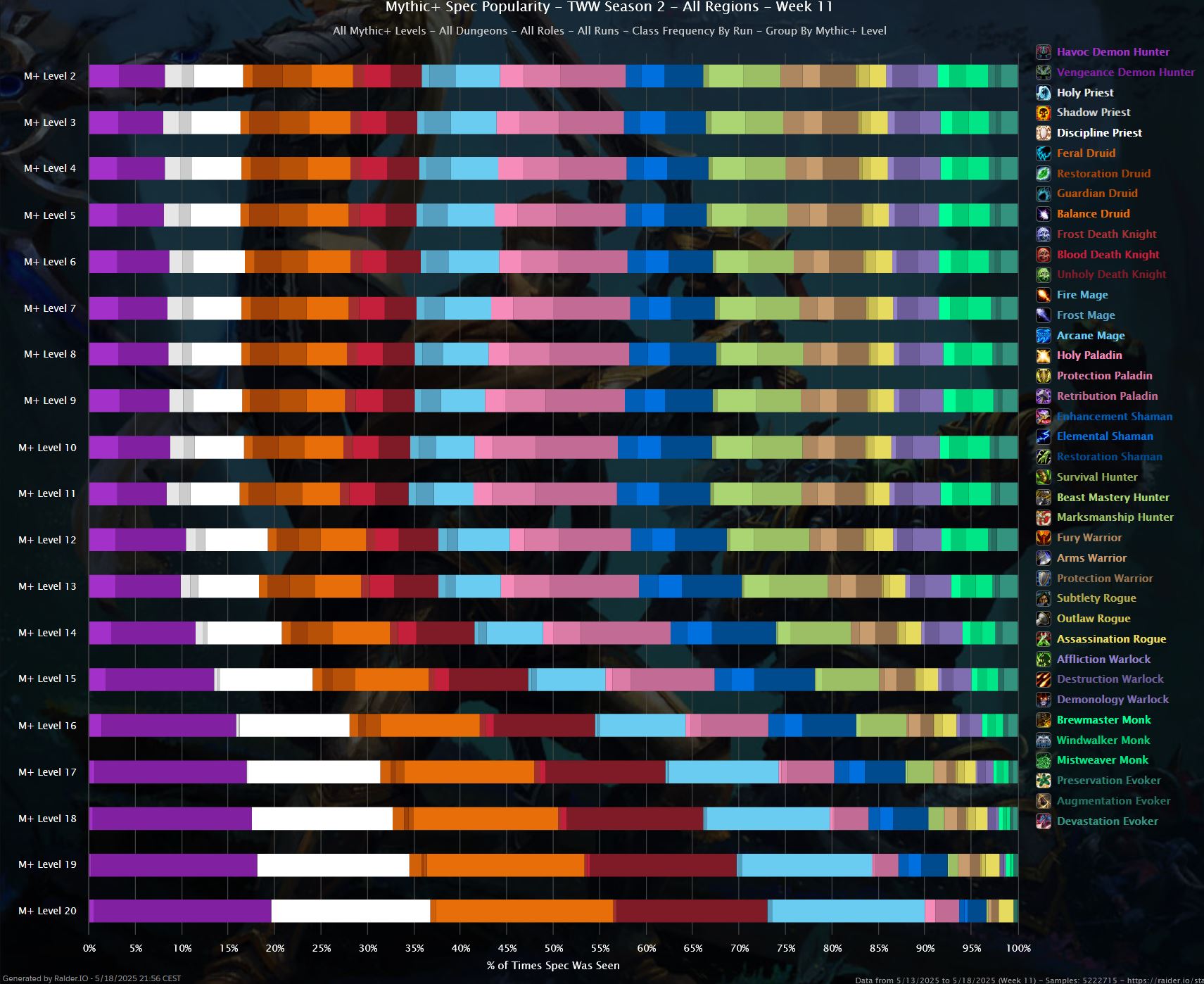Click the 100% x-axis tick label
The image size is (1204, 984).
click(x=1018, y=948)
